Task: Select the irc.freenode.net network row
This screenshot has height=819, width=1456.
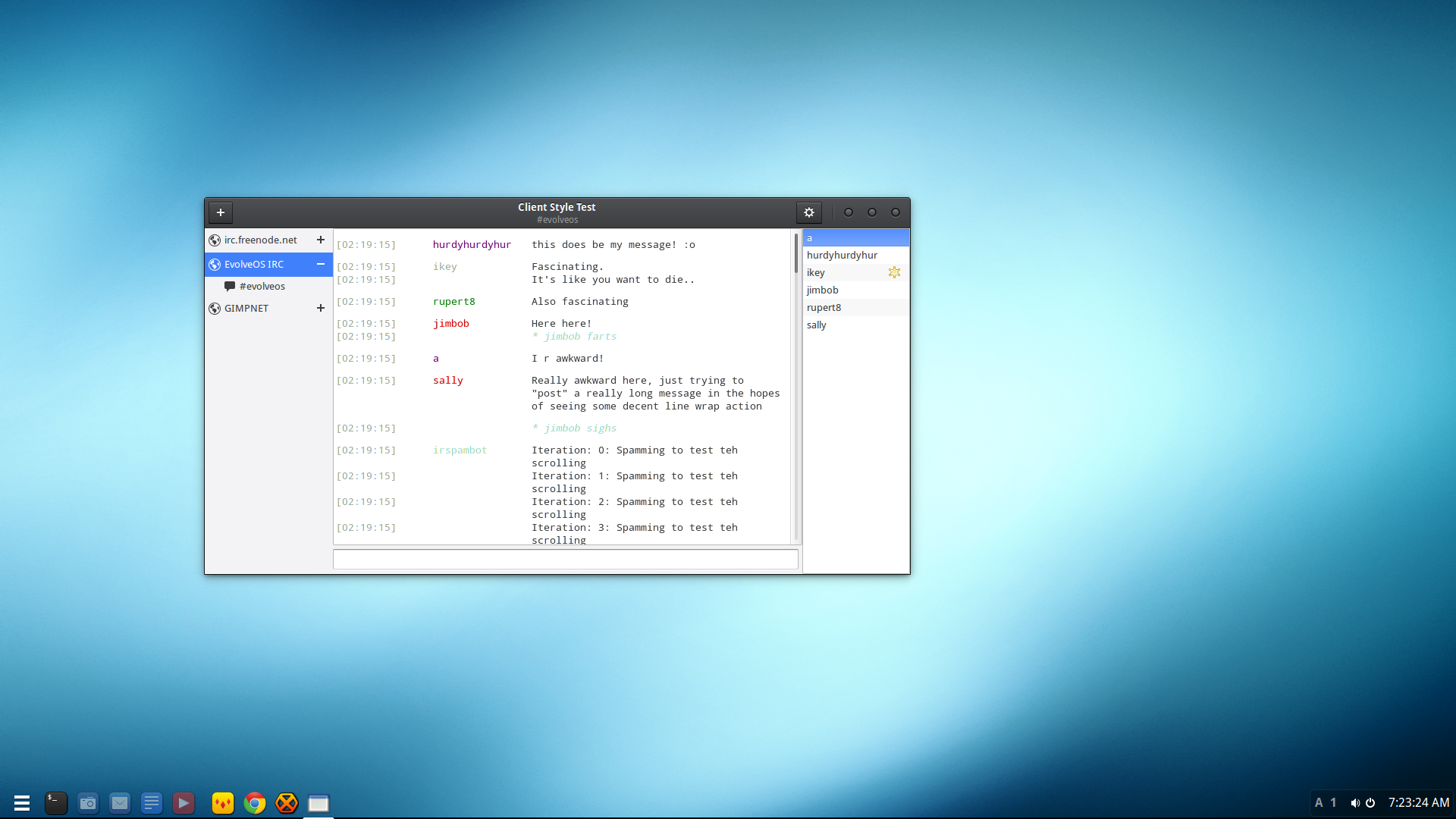Action: (x=268, y=240)
